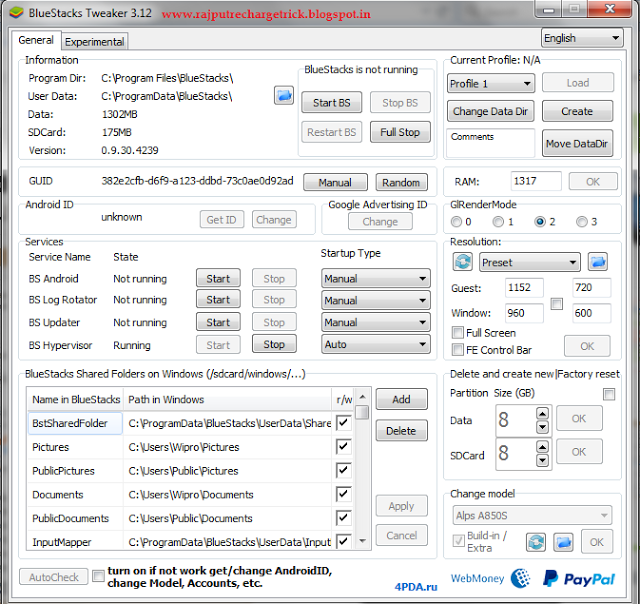640x604 pixels.
Task: Uncheck r/w for PublicPictures folder
Action: (x=343, y=471)
